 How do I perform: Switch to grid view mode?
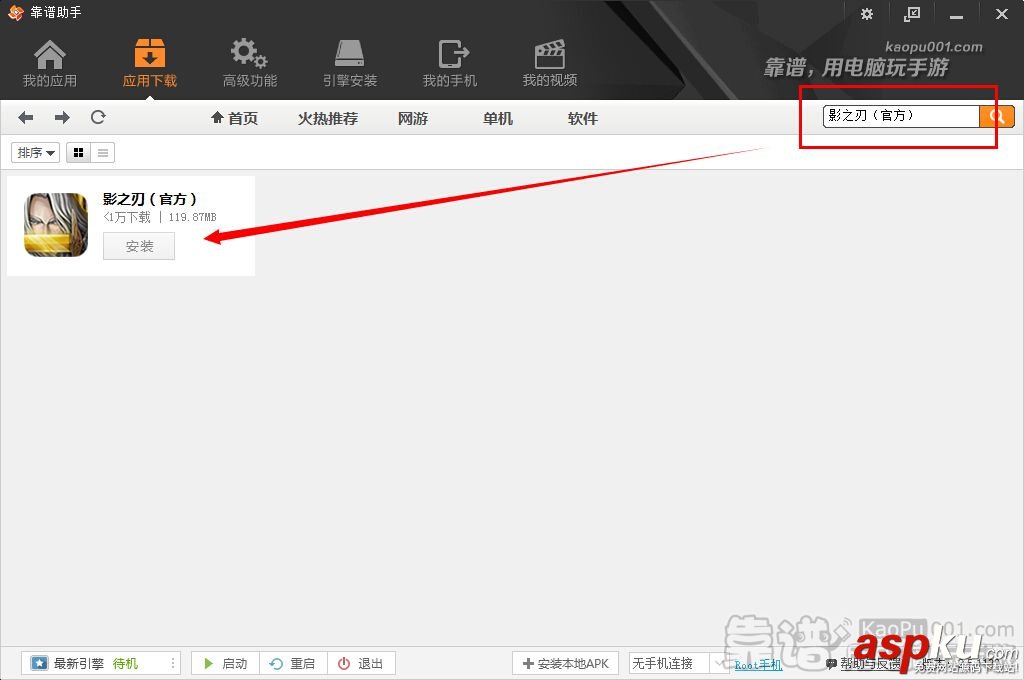(x=78, y=152)
